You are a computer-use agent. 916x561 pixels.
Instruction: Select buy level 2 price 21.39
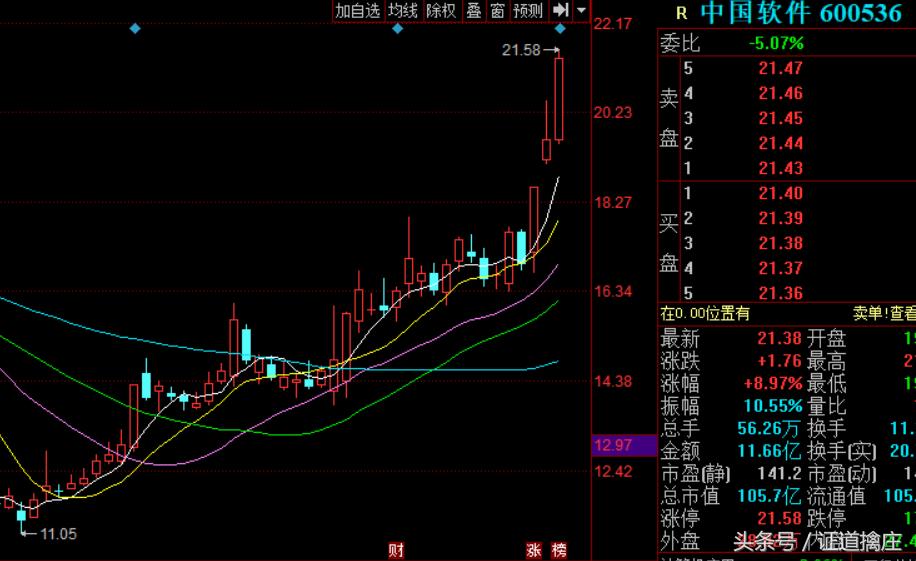(781, 219)
